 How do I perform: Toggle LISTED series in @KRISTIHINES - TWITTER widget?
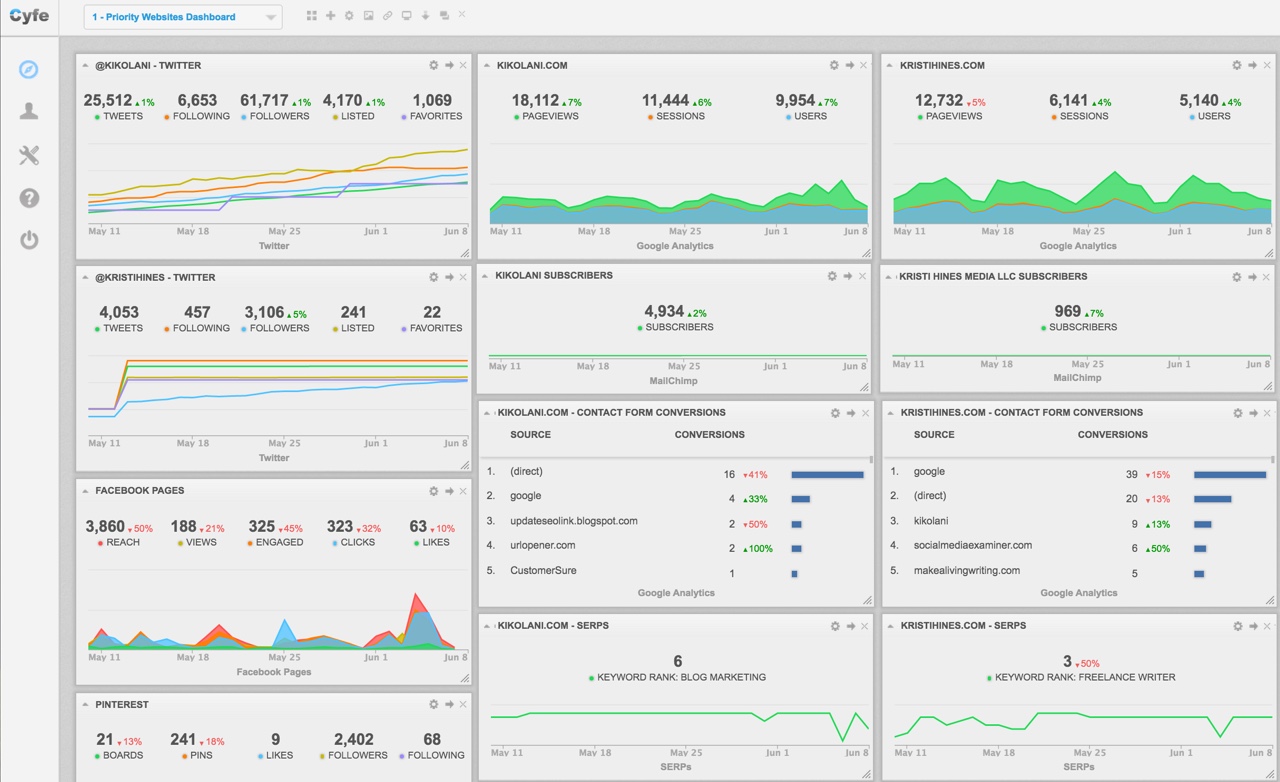[353, 328]
